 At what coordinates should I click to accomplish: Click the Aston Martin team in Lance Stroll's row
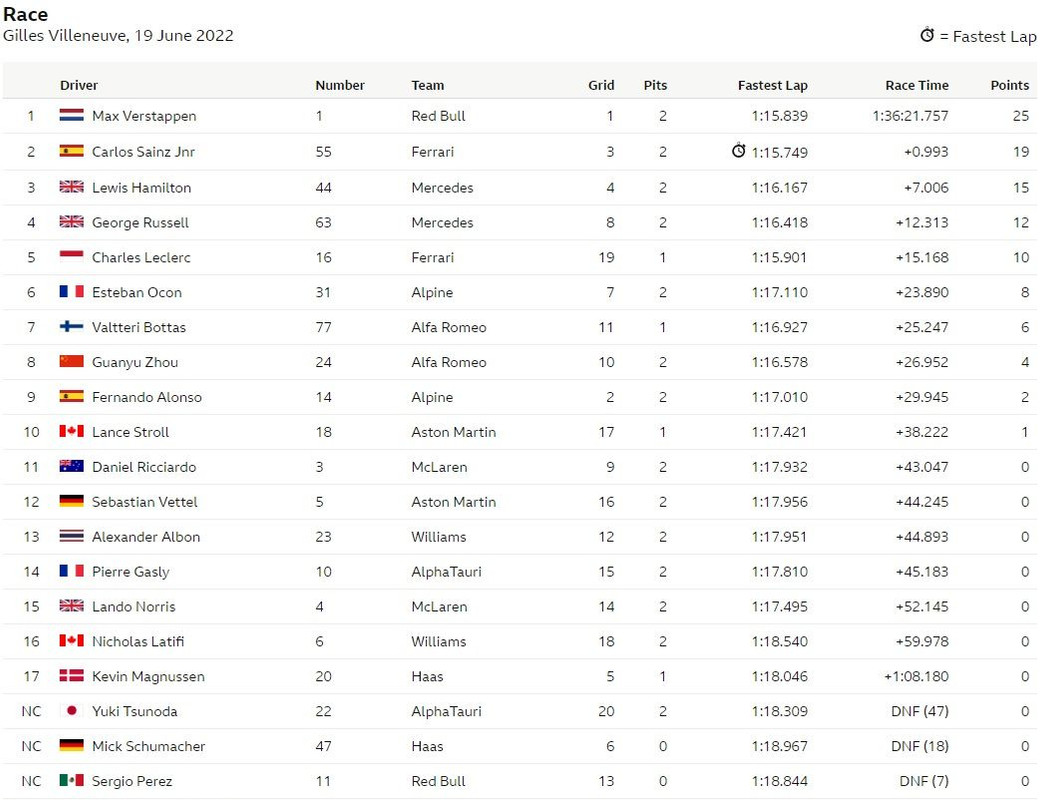pyautogui.click(x=454, y=432)
